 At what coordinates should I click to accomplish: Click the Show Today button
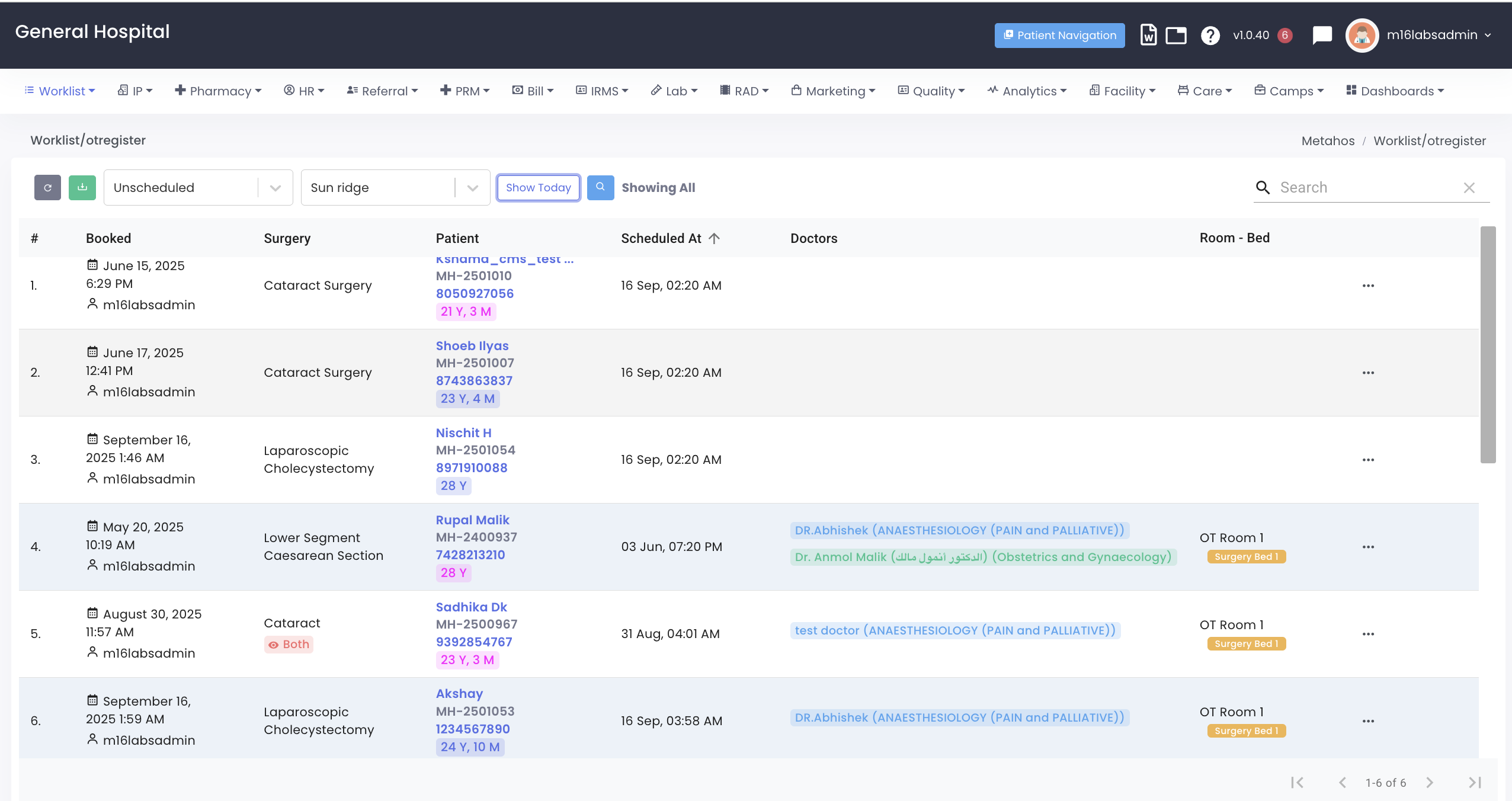[x=538, y=188]
